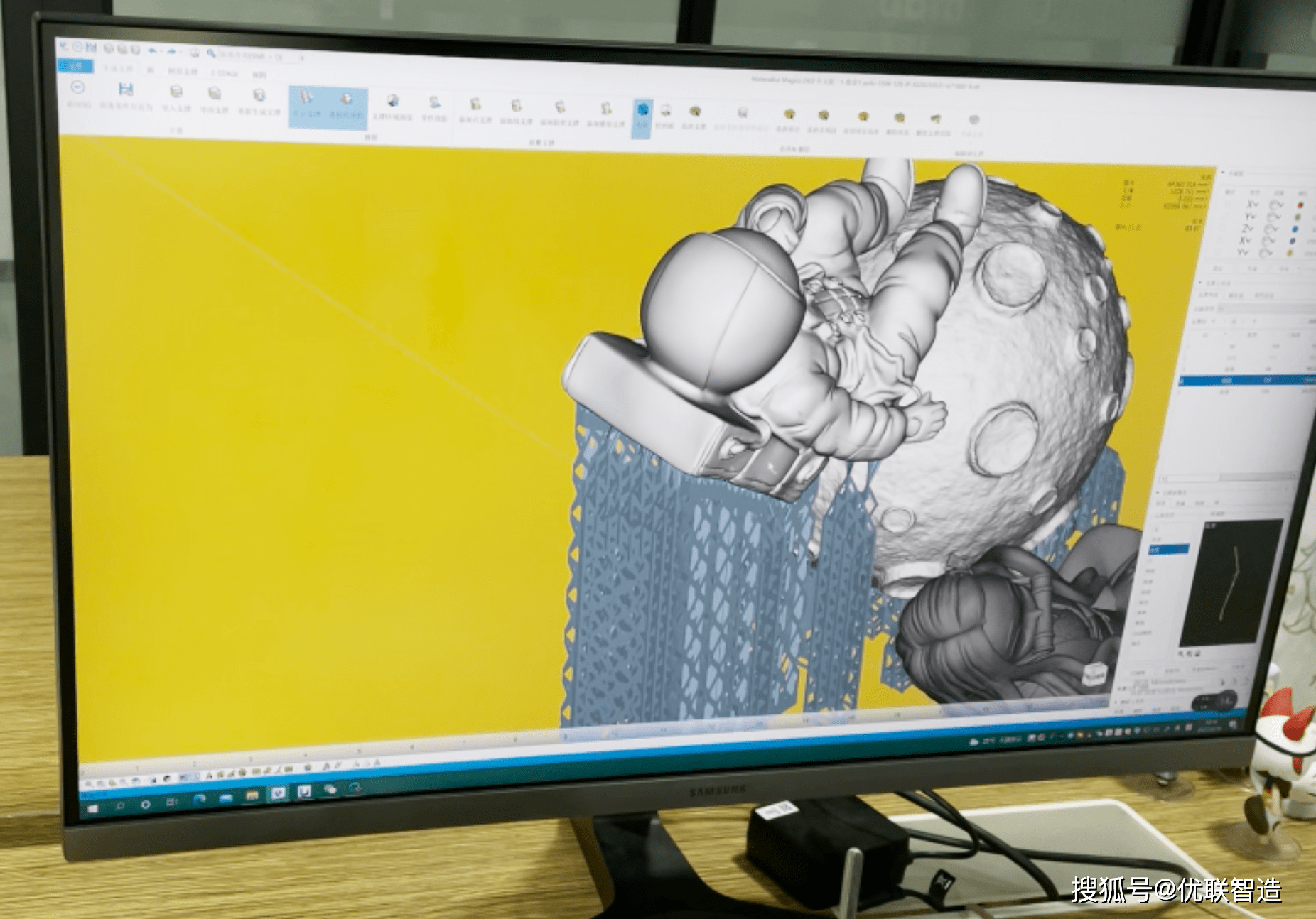This screenshot has width=1316, height=919.
Task: Click the second icon right of the highlighted ribbon group
Action: point(434,102)
